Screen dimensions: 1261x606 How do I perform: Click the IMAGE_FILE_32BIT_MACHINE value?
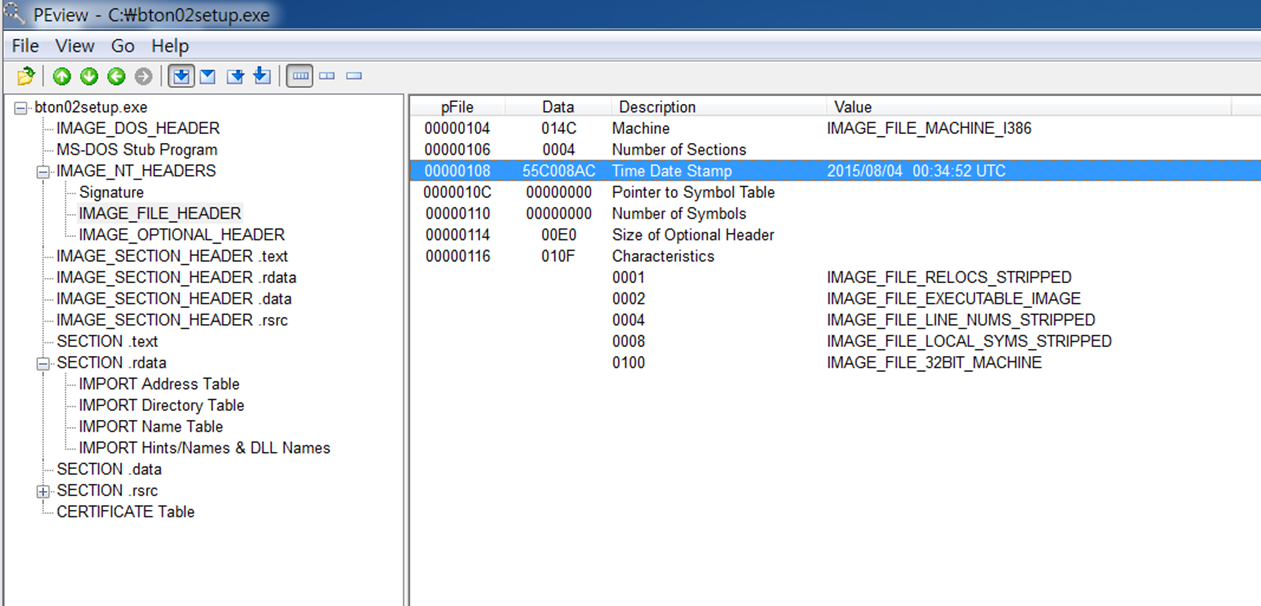[934, 363]
